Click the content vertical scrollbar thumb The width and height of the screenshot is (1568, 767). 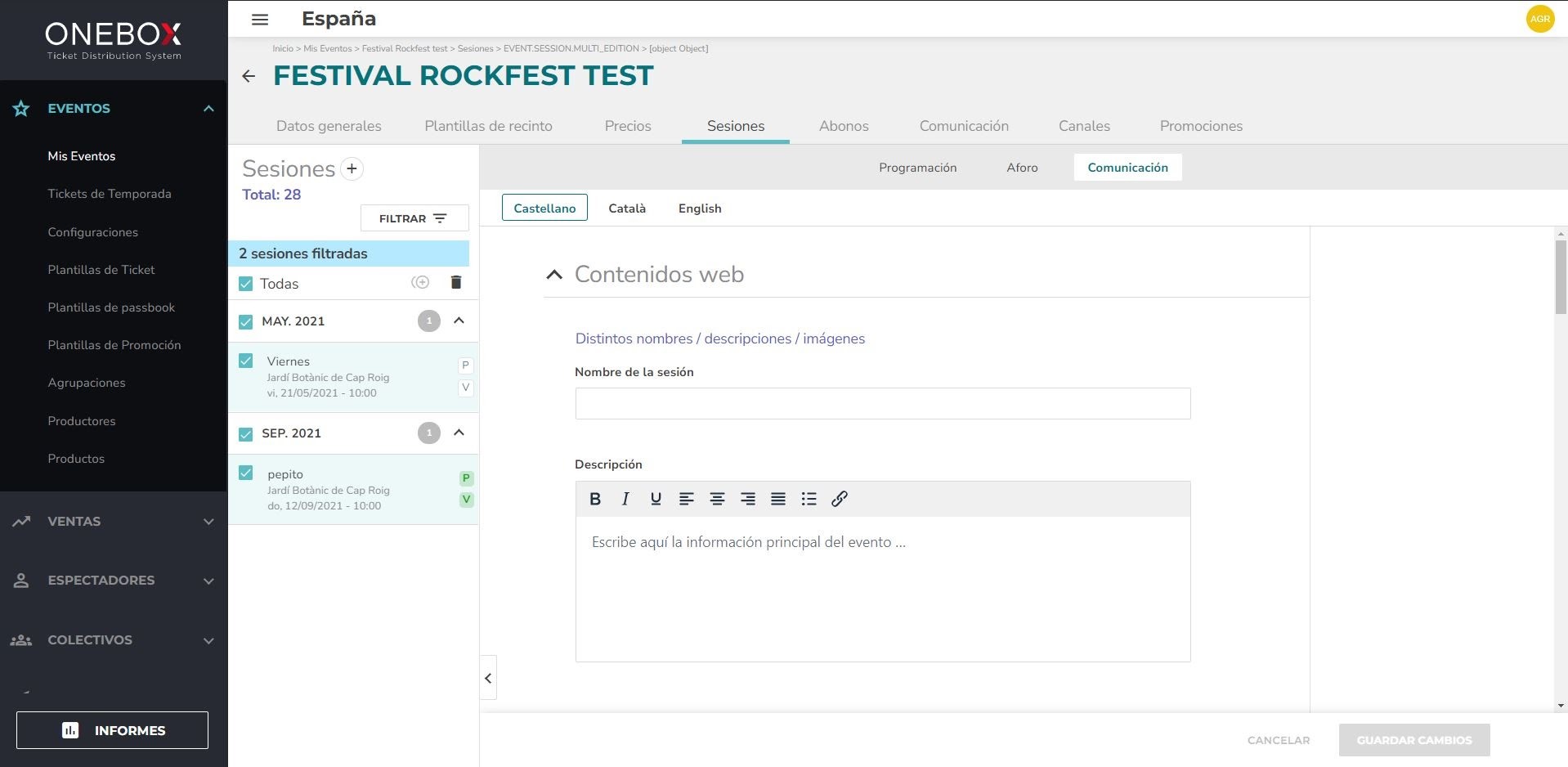(1561, 277)
